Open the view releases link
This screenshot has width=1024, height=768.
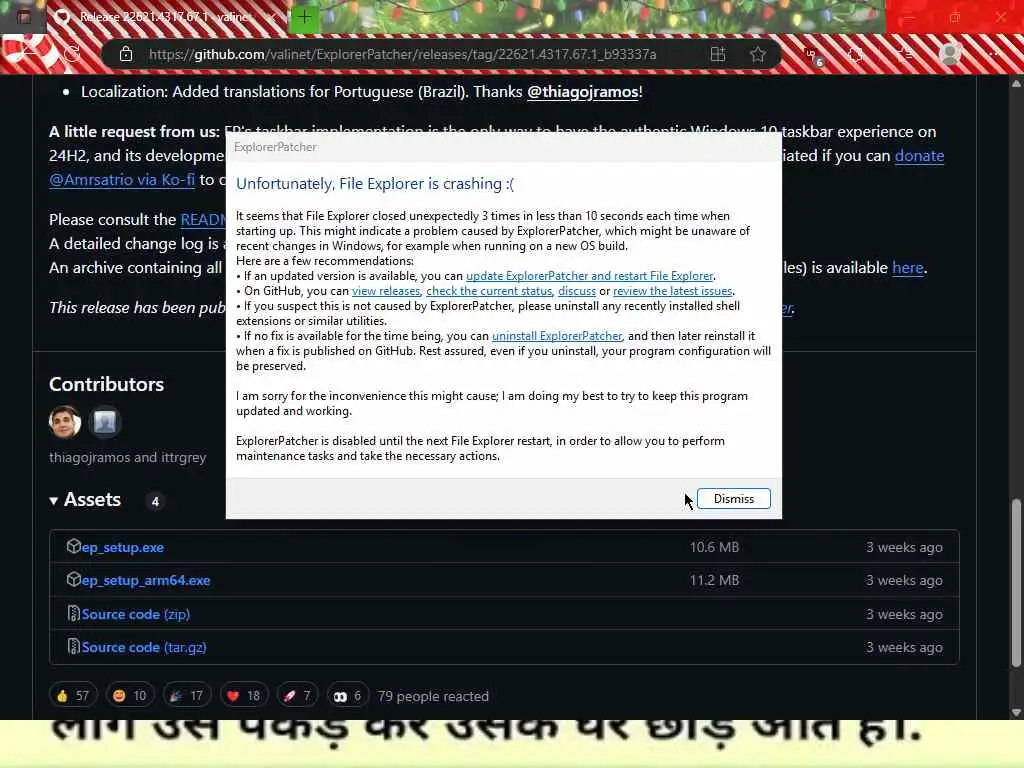click(x=386, y=291)
